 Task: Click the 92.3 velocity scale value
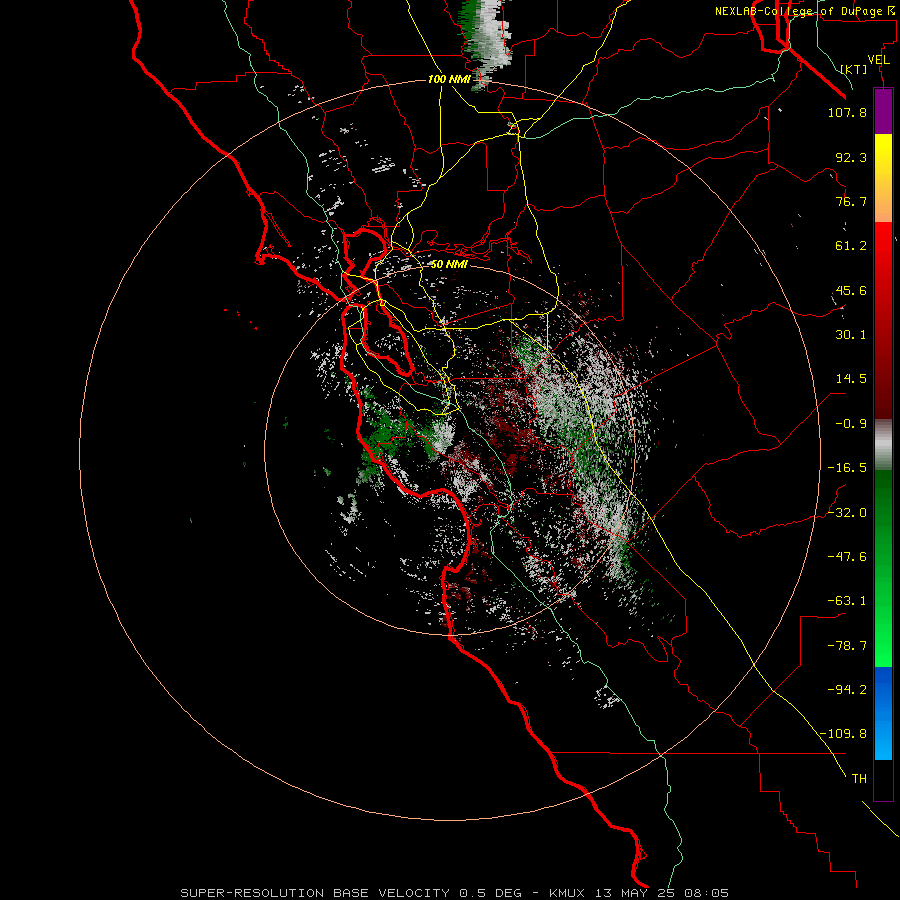point(851,157)
